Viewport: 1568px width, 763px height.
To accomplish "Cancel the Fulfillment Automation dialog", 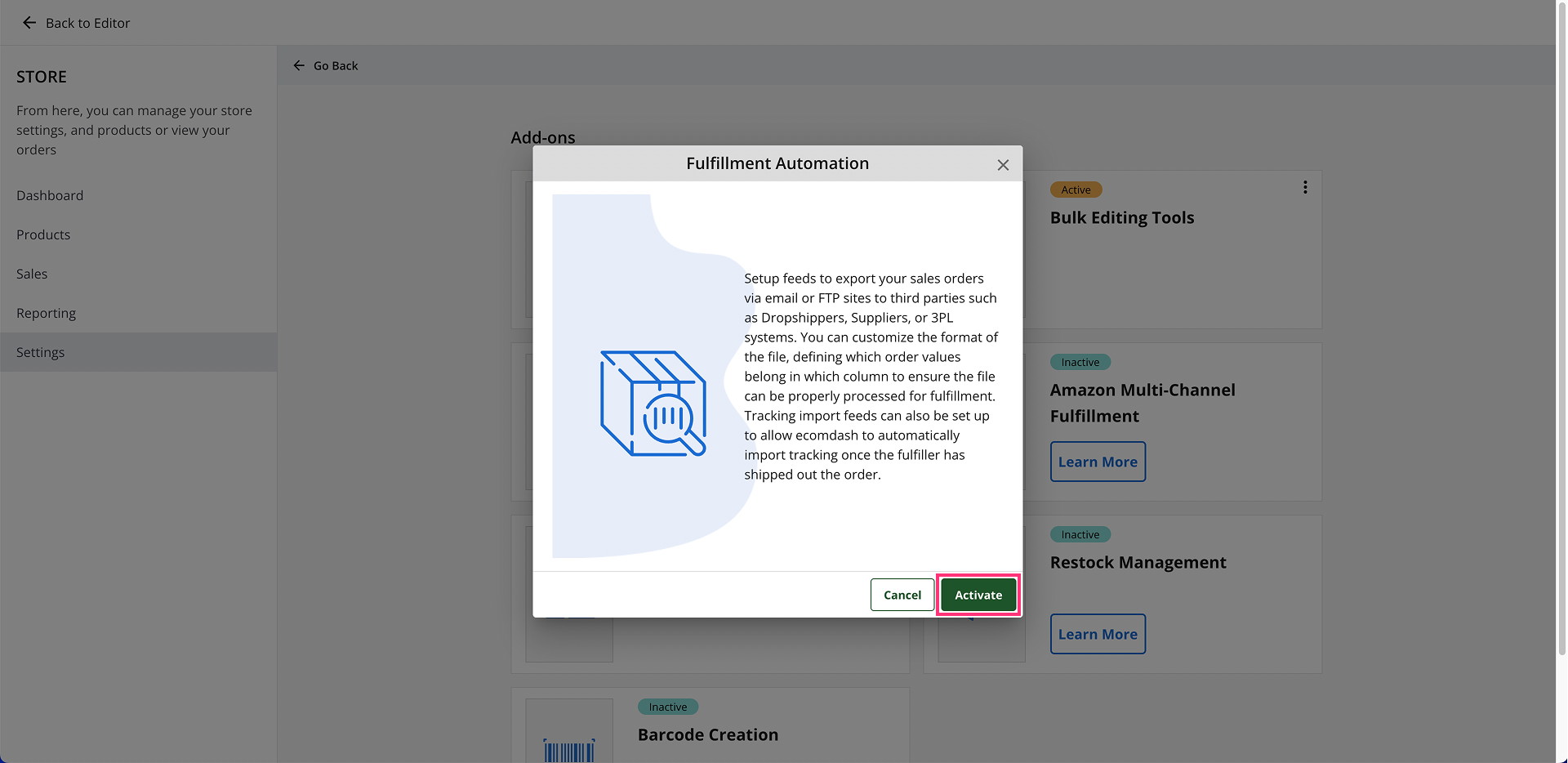I will 902,595.
